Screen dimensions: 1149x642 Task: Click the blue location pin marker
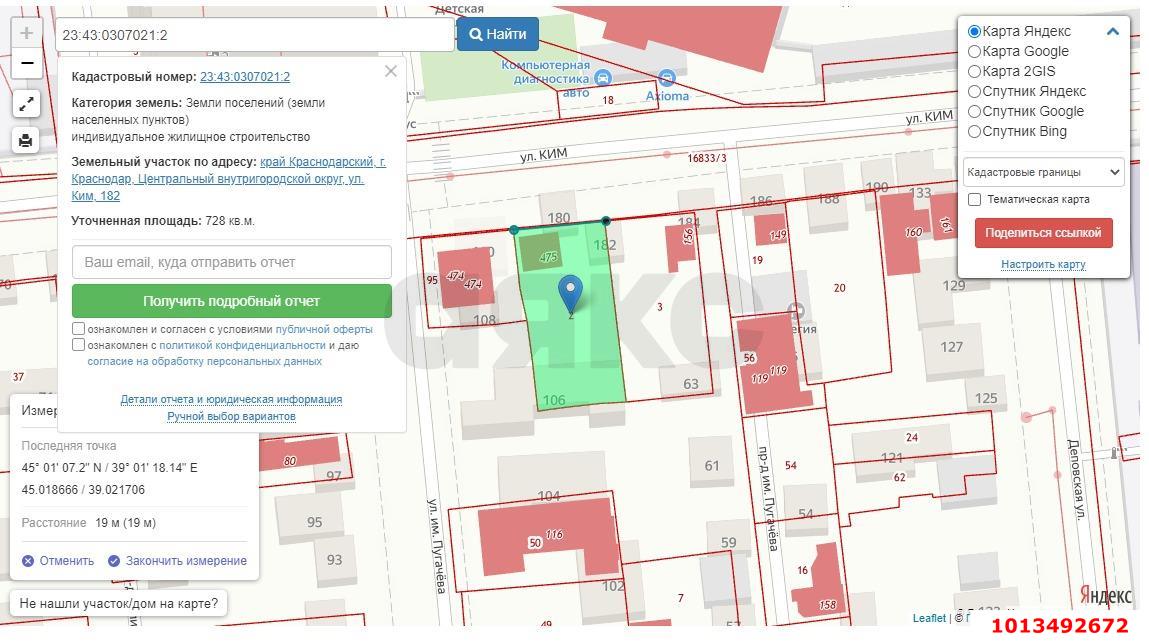(570, 293)
